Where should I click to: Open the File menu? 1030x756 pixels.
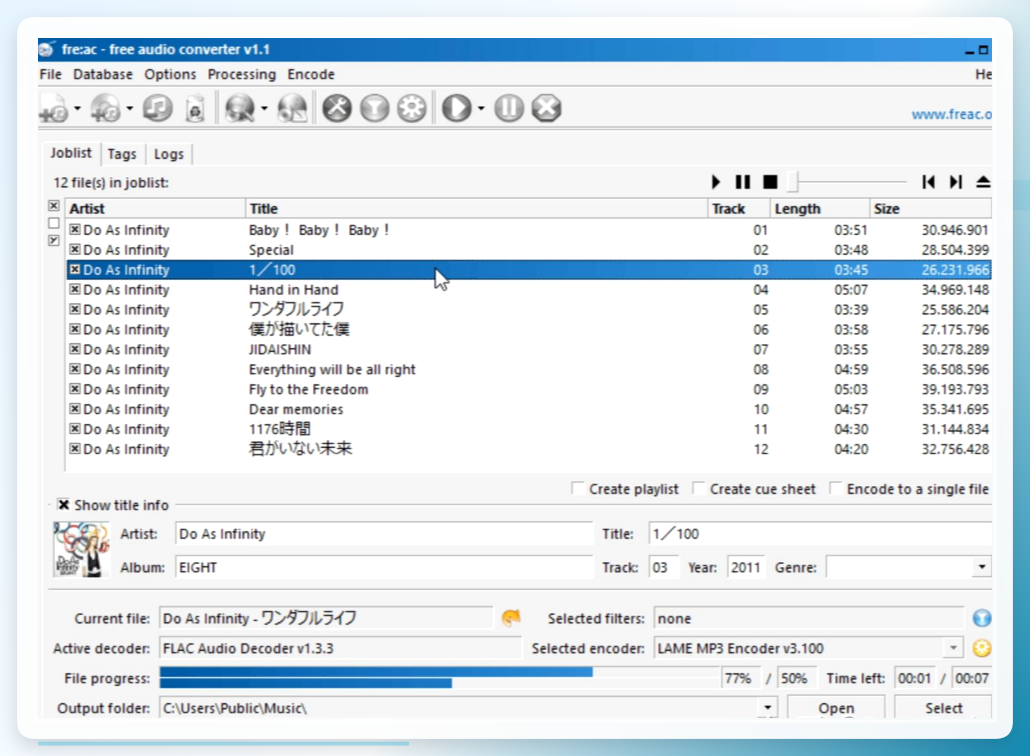(51, 74)
